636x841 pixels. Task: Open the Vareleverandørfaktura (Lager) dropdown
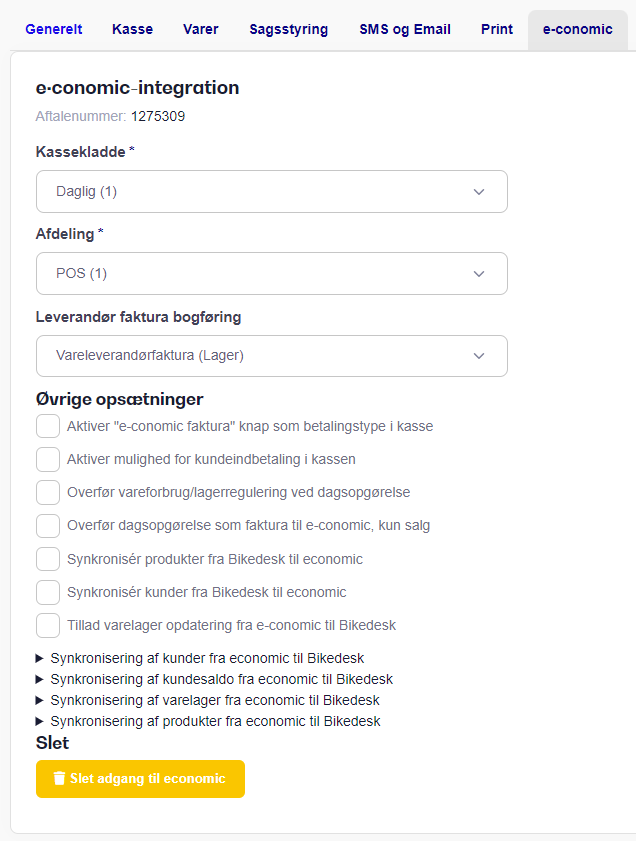coord(272,356)
